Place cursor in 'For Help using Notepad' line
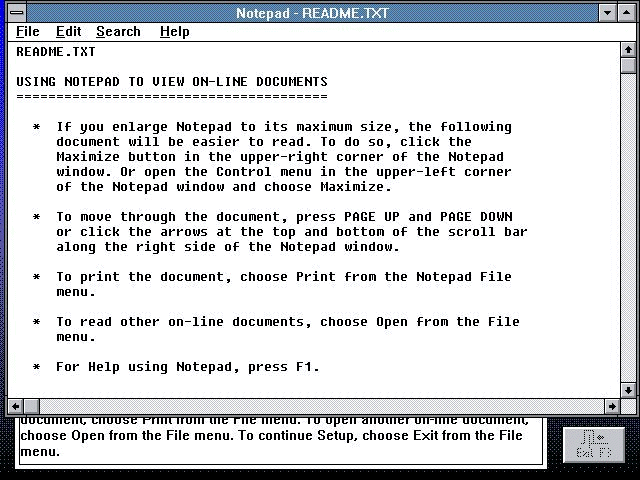Image resolution: width=640 pixels, height=480 pixels. 188,367
